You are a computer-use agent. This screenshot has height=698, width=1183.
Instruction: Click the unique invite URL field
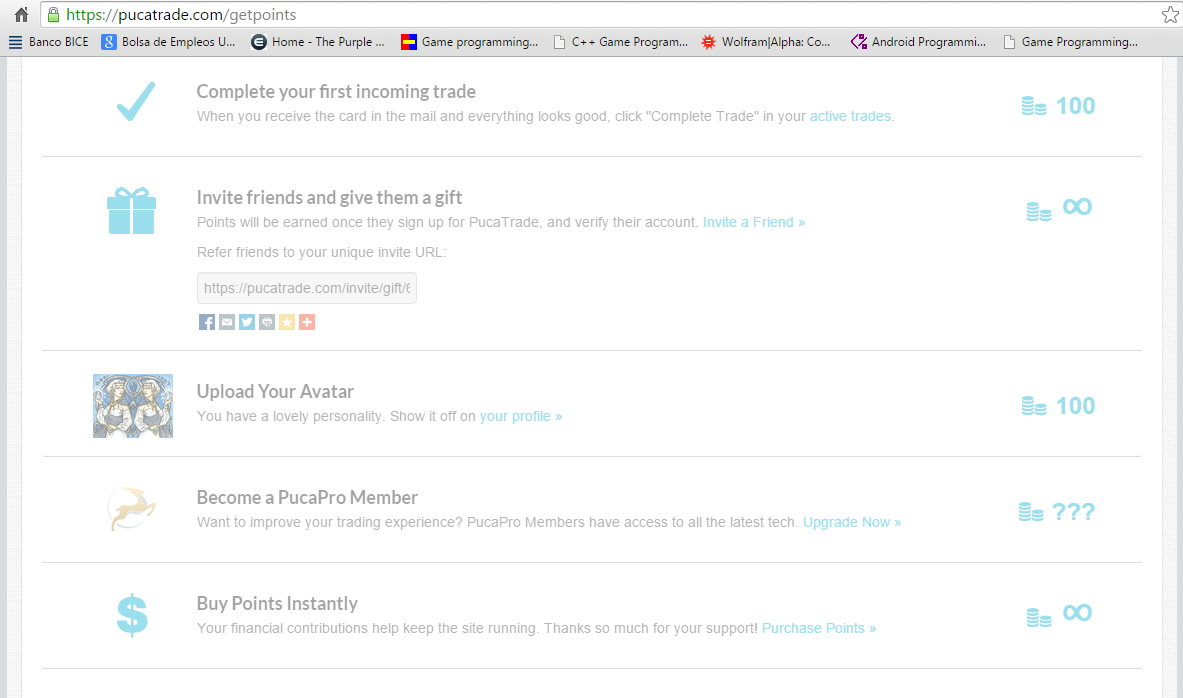pos(307,288)
